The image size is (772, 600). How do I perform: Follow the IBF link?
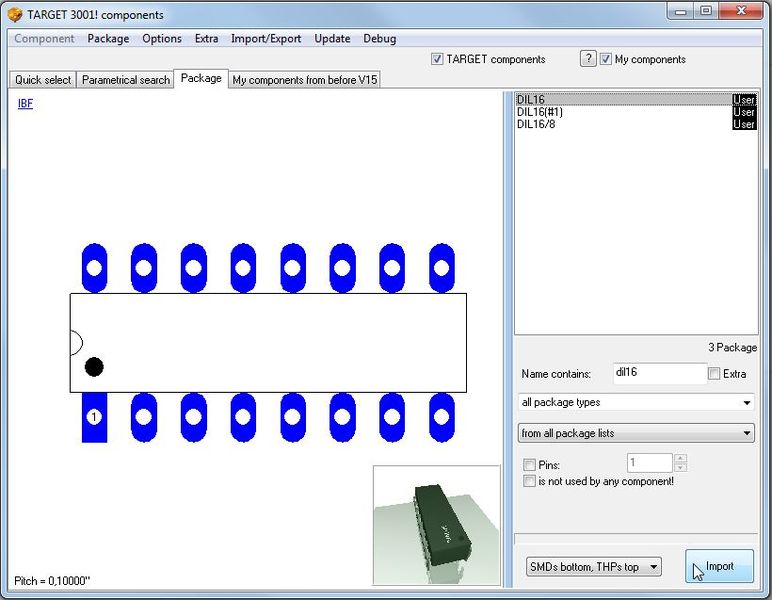pyautogui.click(x=25, y=103)
